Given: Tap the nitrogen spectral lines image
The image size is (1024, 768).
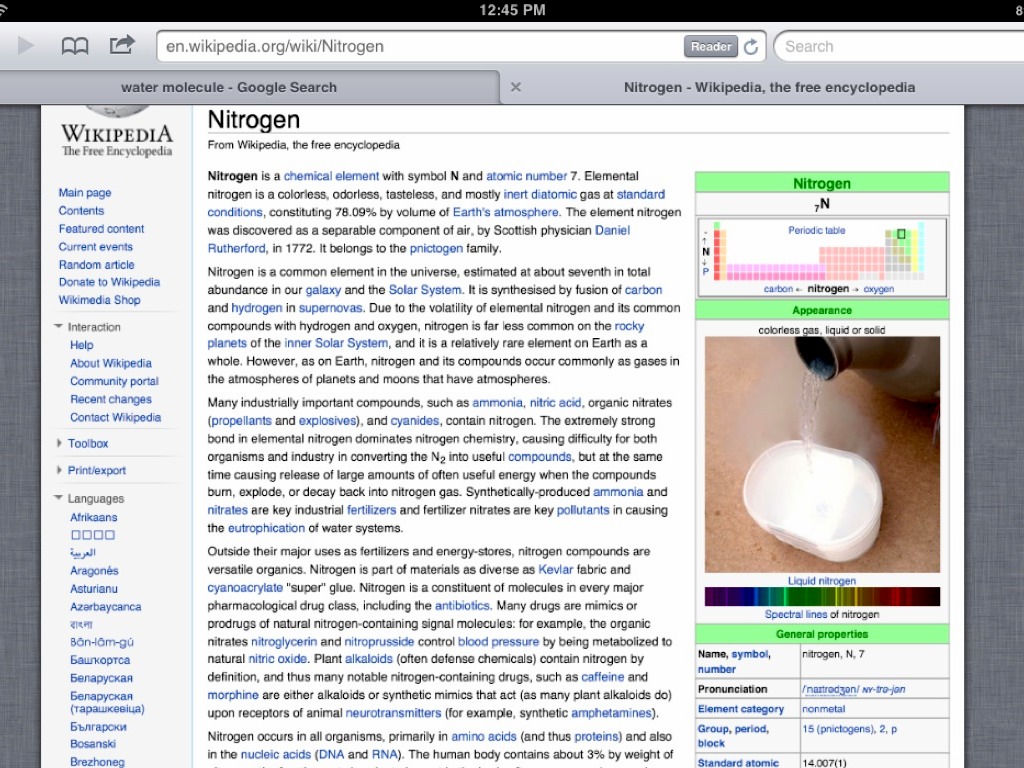Looking at the screenshot, I should 822,596.
